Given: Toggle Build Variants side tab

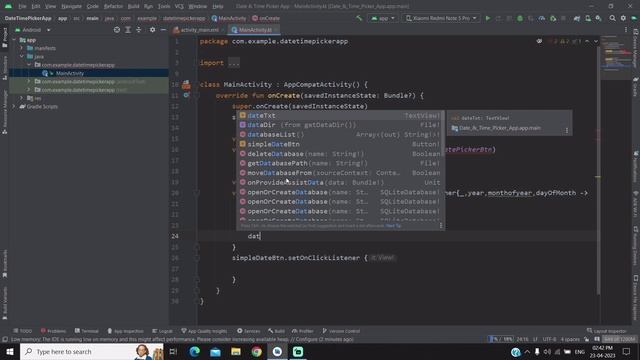Looking at the screenshot, I should (4, 303).
